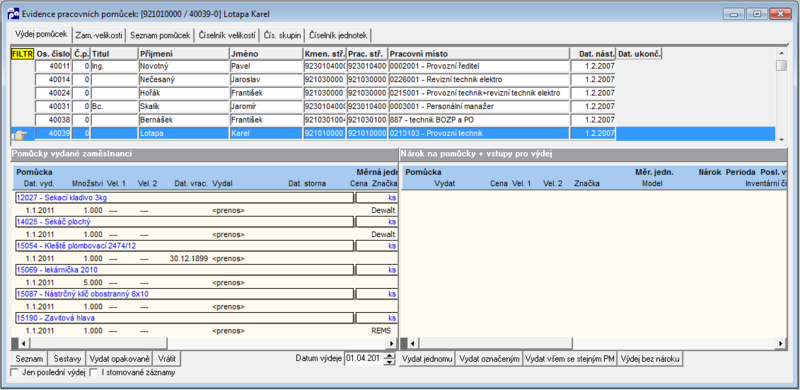Click the Vrátit button
800x390 pixels.
tap(166, 358)
